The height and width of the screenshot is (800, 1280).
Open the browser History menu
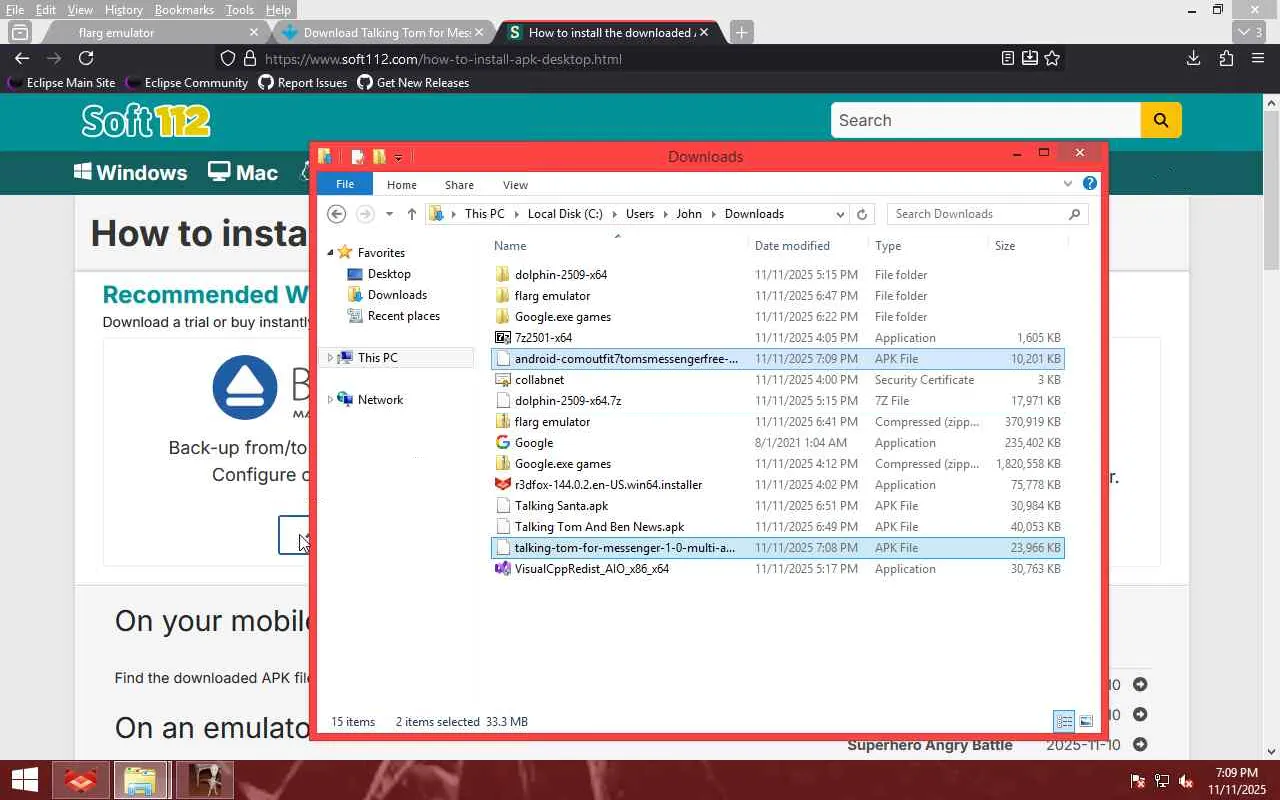tap(123, 10)
